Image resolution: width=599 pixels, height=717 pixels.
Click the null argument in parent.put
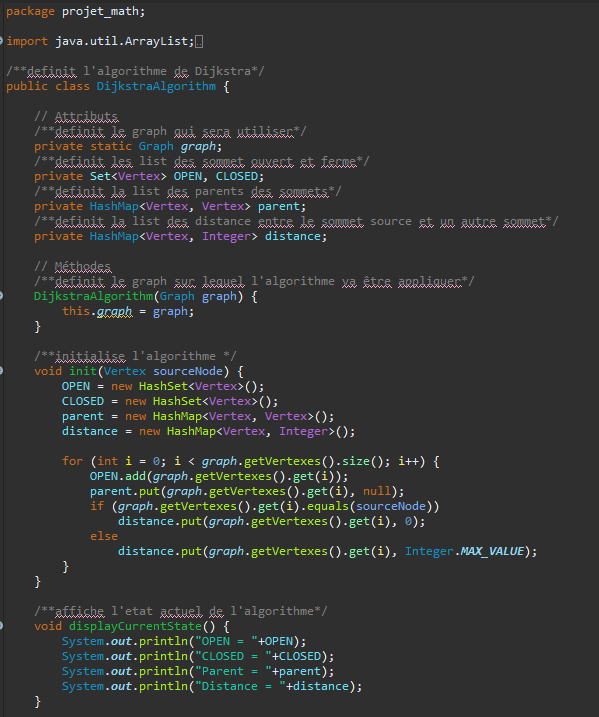pos(376,491)
